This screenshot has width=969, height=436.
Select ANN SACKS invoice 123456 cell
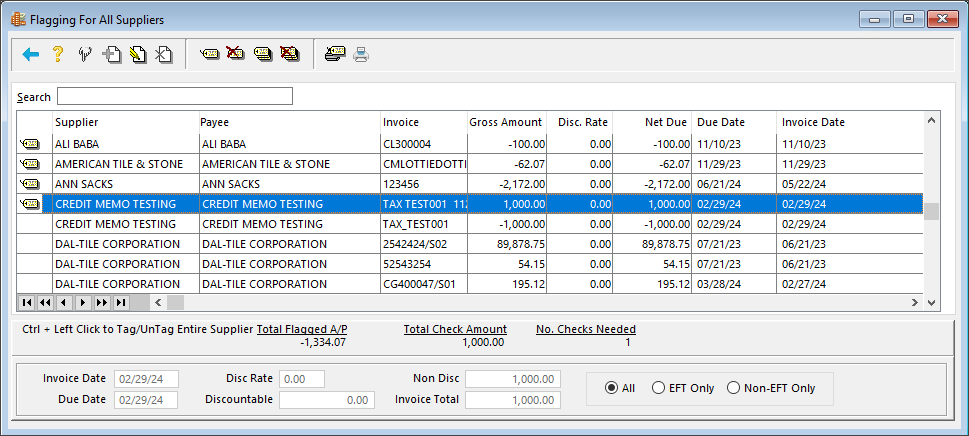pyautogui.click(x=424, y=184)
